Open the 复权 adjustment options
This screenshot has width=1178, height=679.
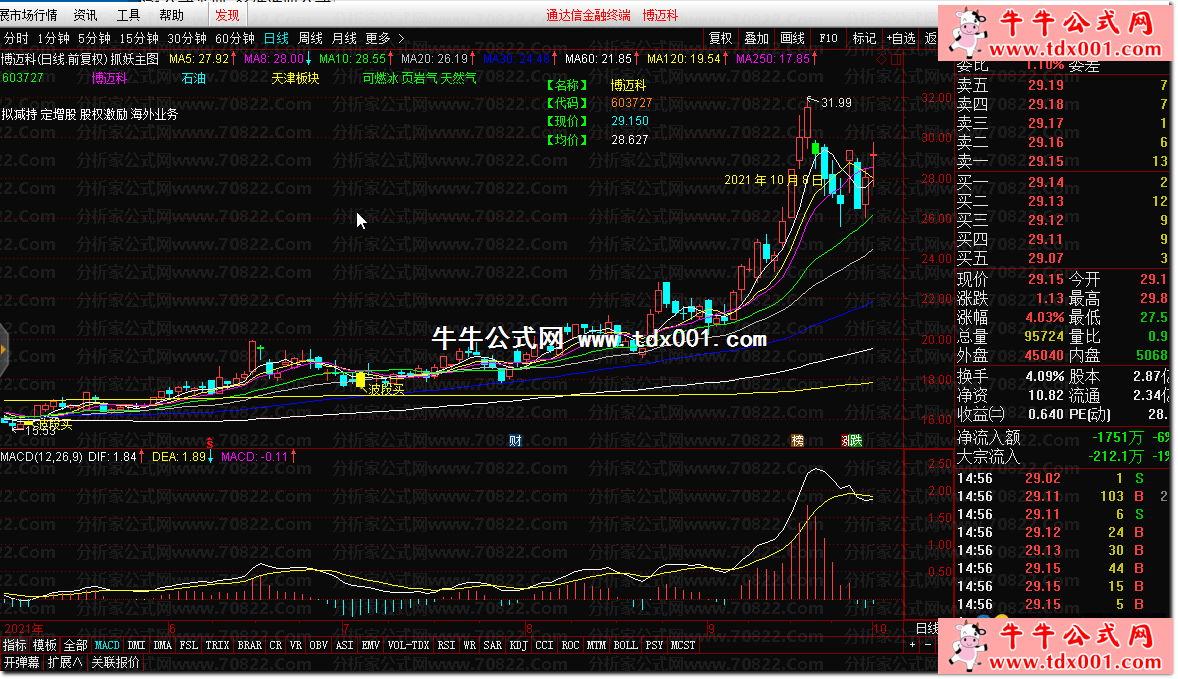tap(720, 38)
